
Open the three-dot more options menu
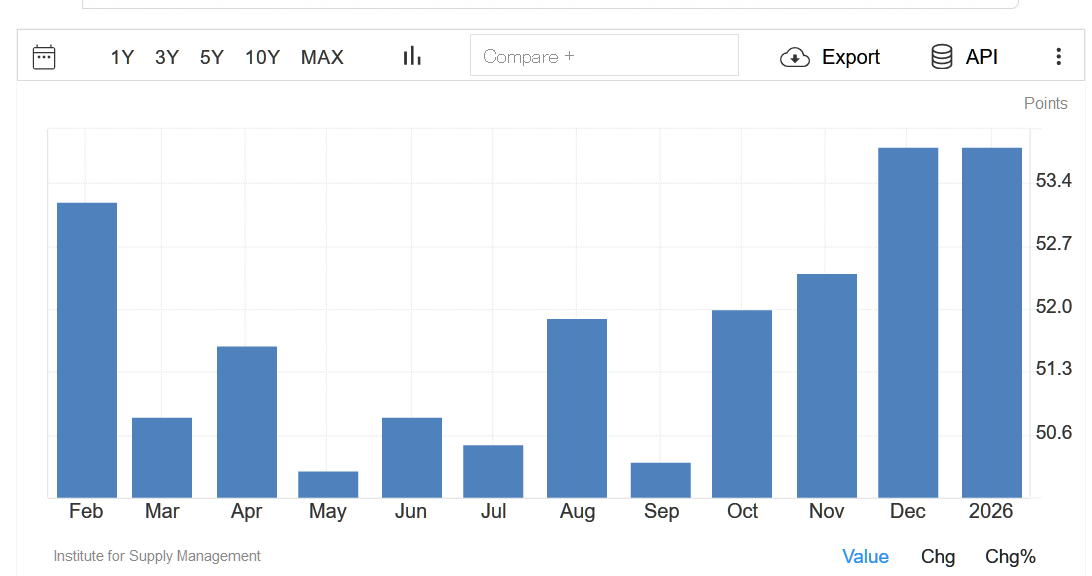(x=1058, y=57)
